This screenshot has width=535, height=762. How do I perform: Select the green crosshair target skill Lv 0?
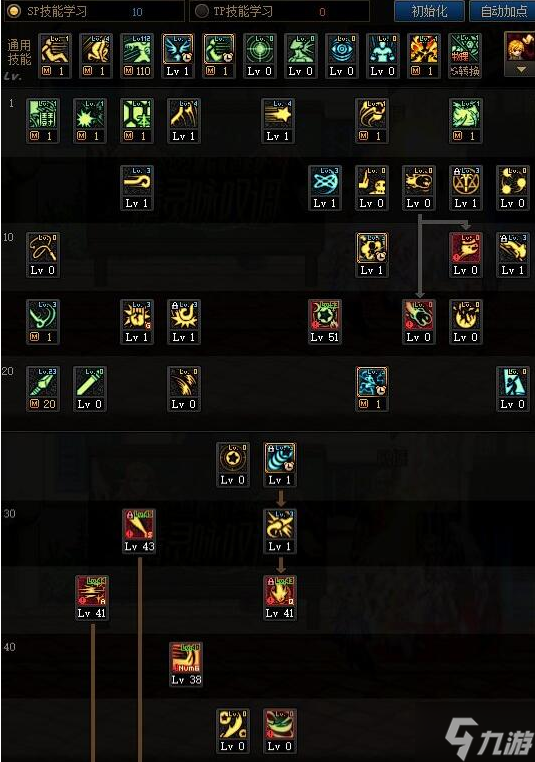click(260, 56)
